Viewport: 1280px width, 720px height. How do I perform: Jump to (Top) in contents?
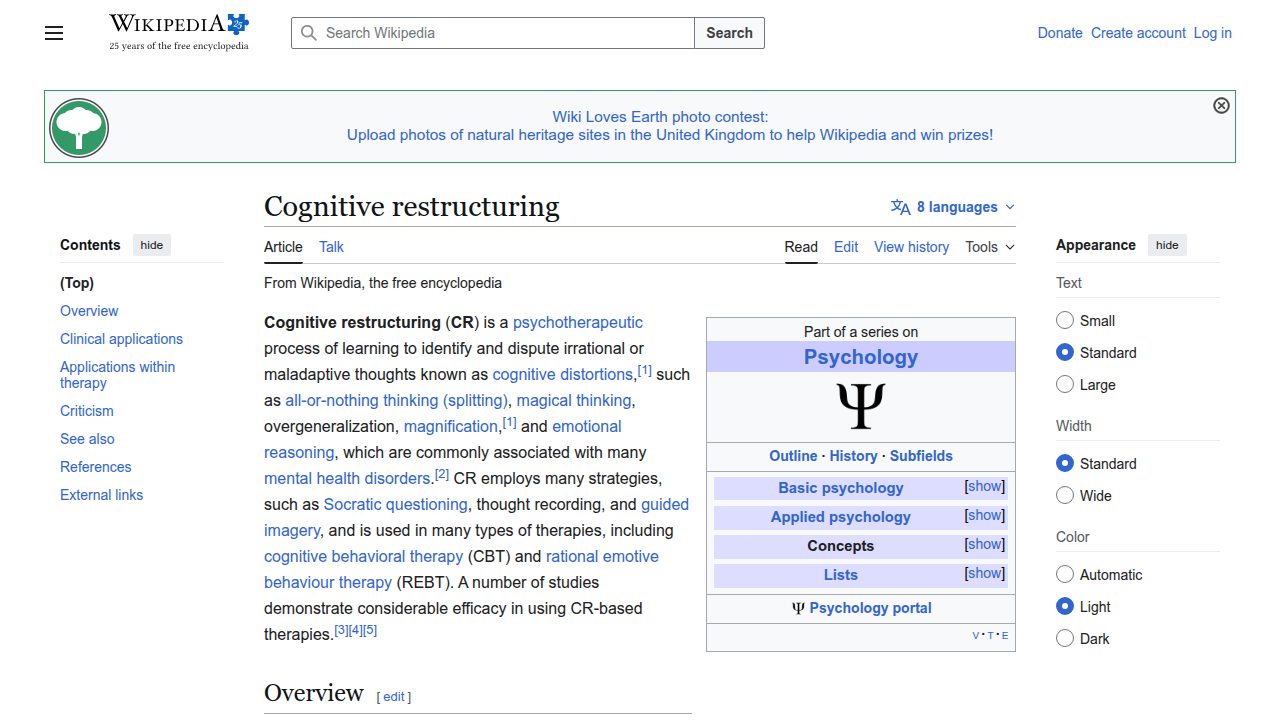point(77,283)
